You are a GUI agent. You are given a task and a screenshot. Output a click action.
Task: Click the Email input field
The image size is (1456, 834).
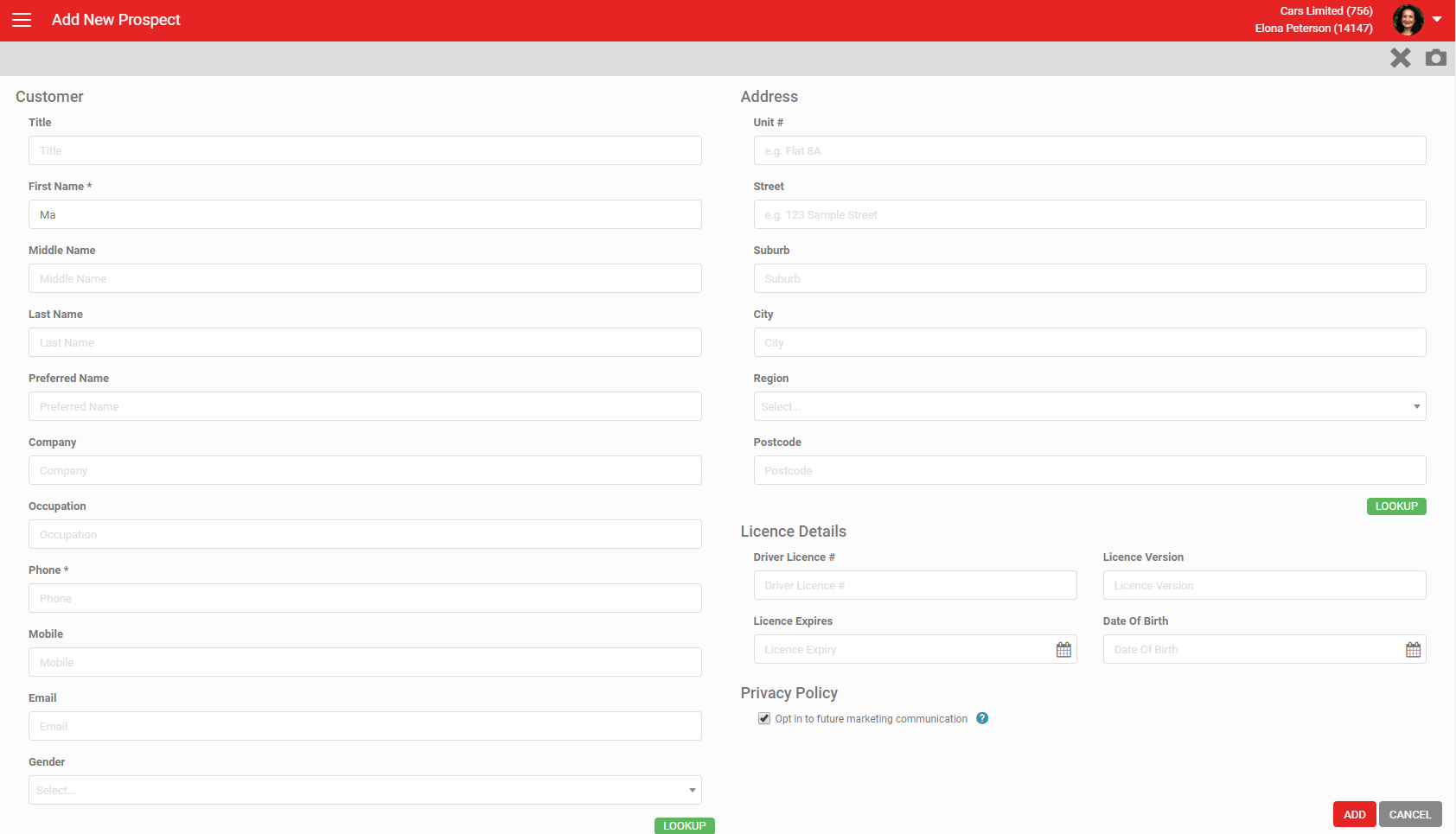point(365,726)
